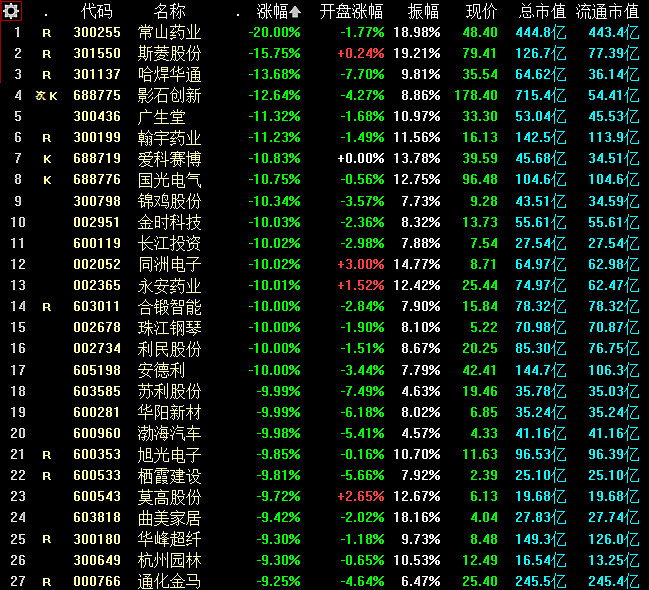Select stock 影石创新
The height and width of the screenshot is (590, 649).
click(169, 96)
